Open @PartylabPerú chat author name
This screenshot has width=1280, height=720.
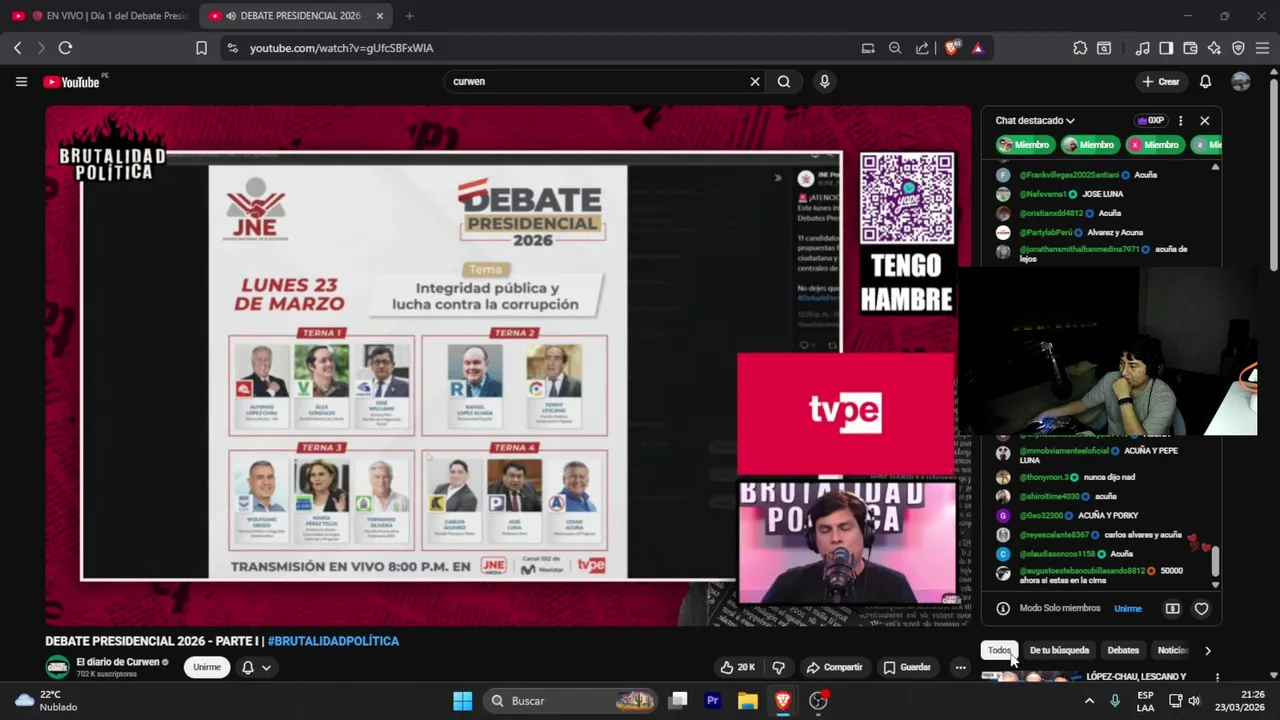1046,232
